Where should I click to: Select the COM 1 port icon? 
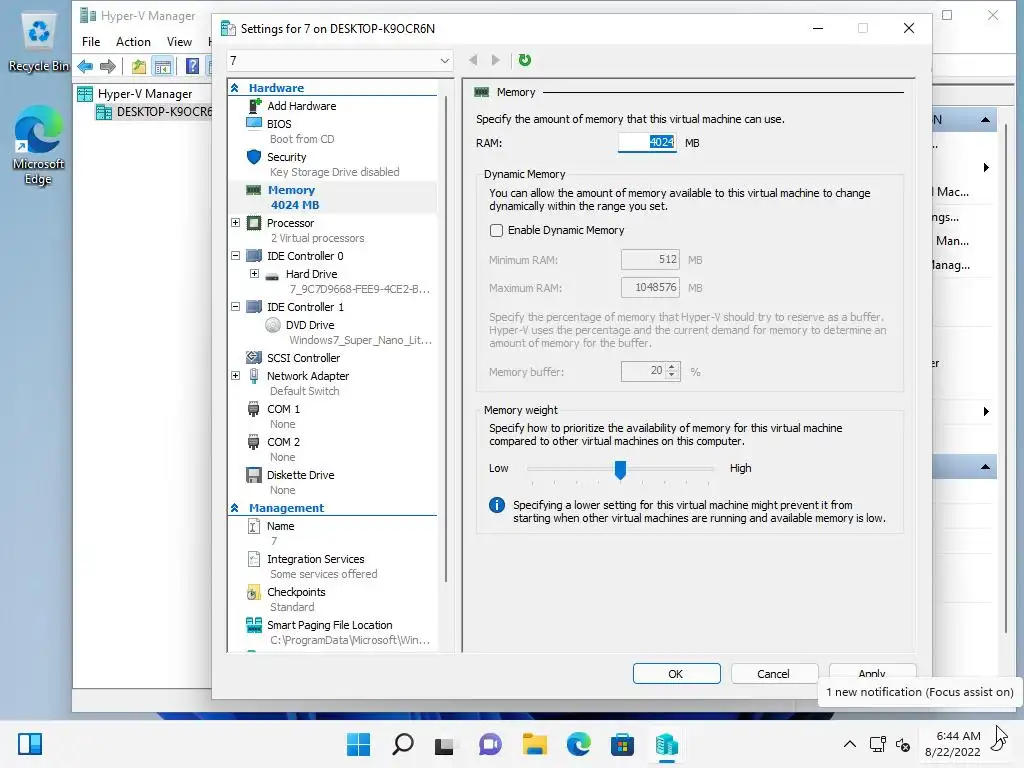pos(253,409)
